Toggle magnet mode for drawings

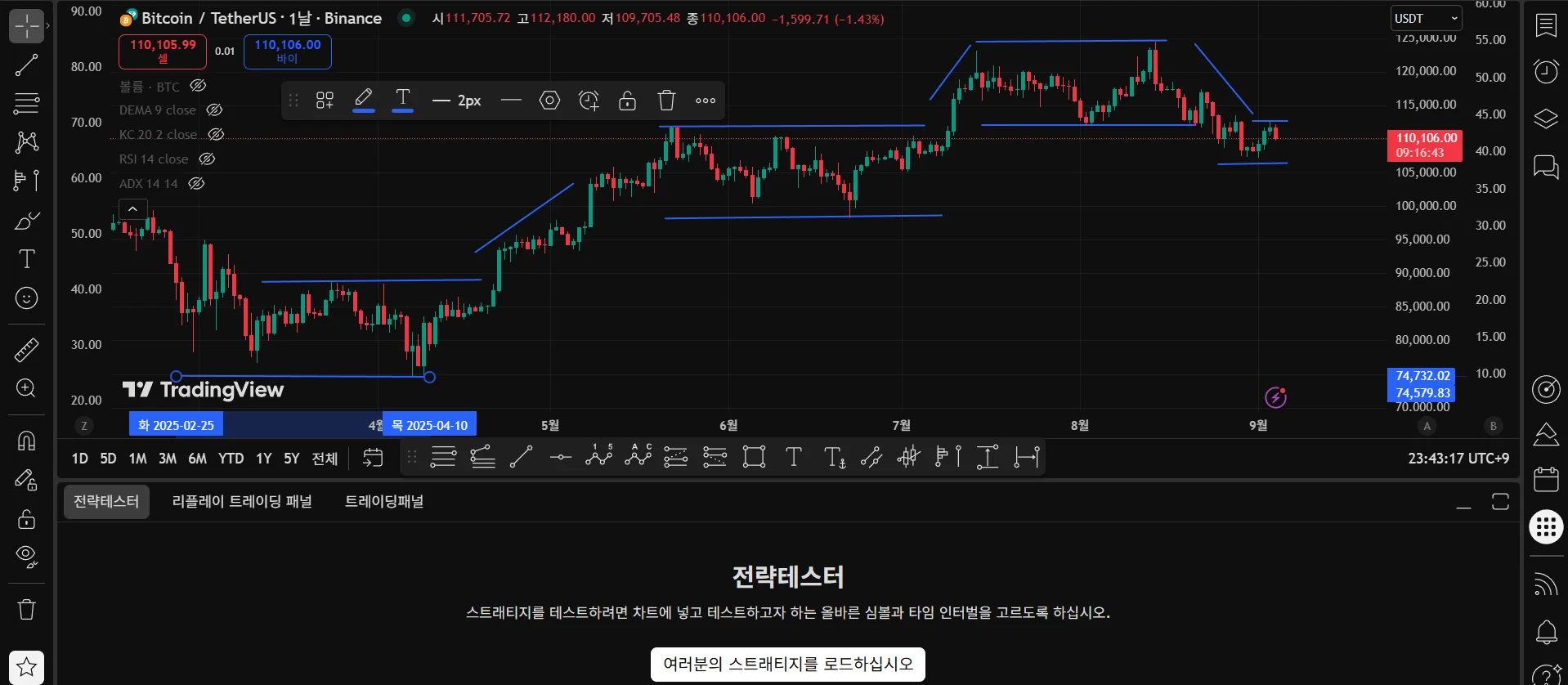[x=26, y=441]
